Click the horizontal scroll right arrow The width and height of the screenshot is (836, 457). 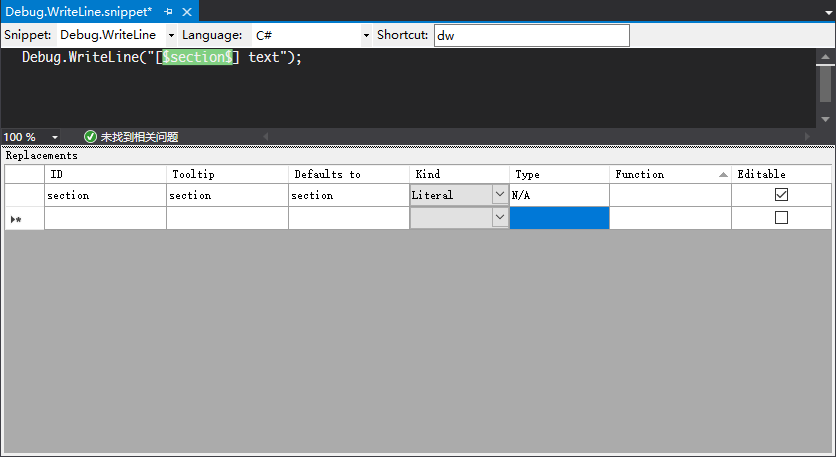pos(808,136)
